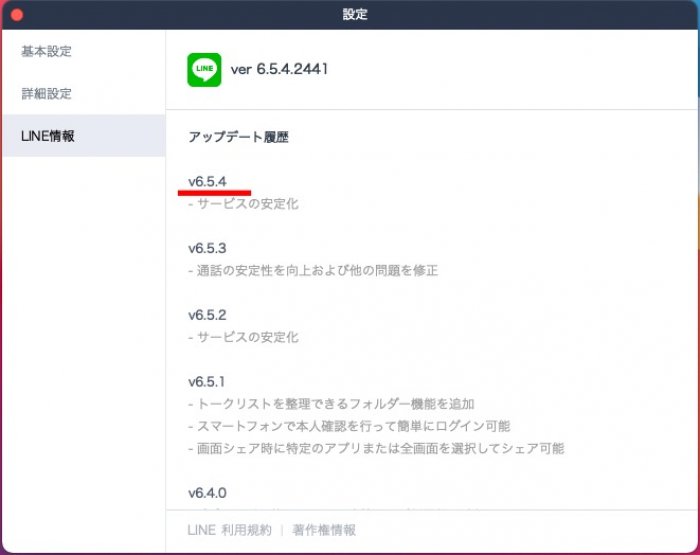This screenshot has width=700, height=555.
Task: Select the v6.5.3 version heading
Action: 207,248
